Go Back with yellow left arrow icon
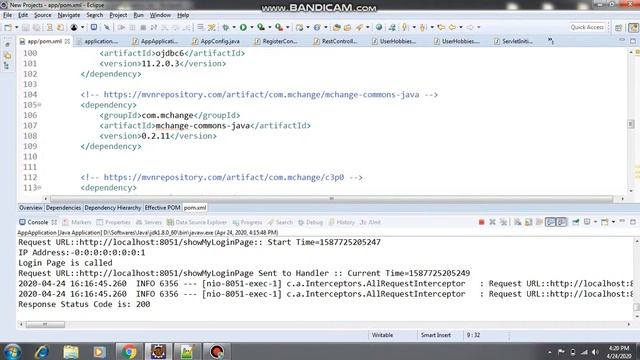 tap(452, 27)
